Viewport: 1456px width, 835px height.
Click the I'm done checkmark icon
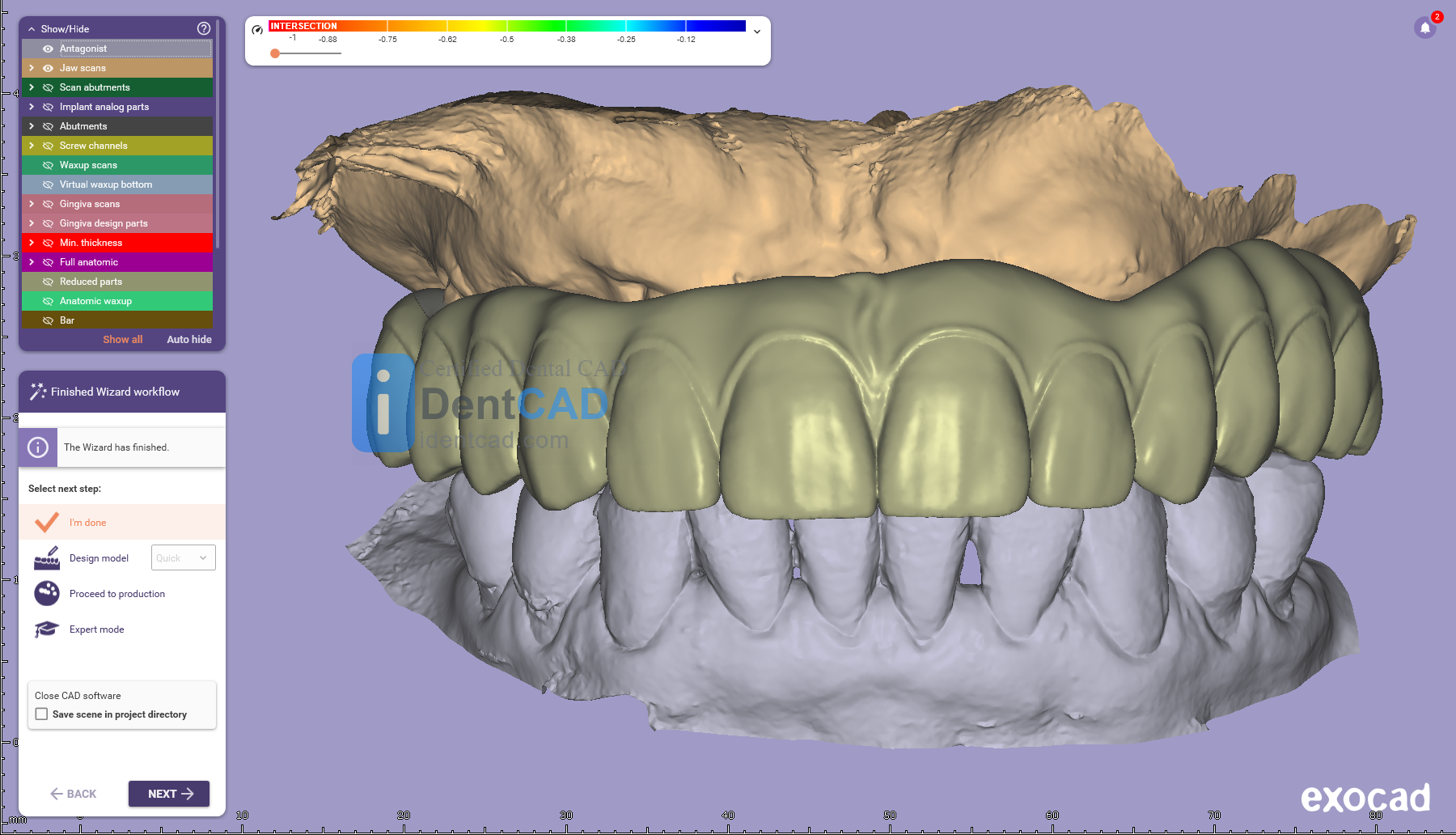pos(47,523)
